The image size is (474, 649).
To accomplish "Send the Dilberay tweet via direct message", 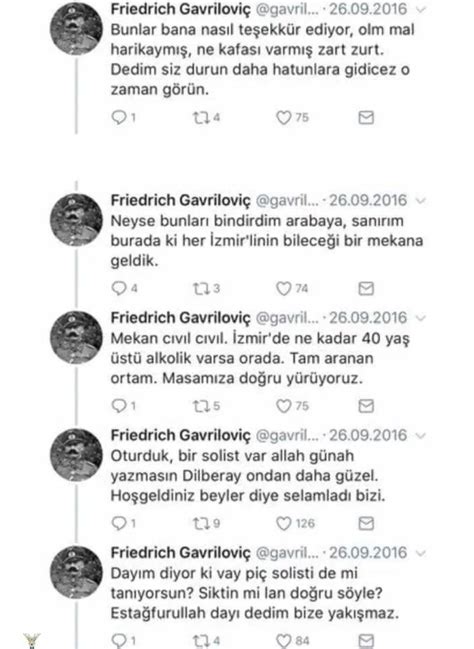I will click(x=366, y=524).
